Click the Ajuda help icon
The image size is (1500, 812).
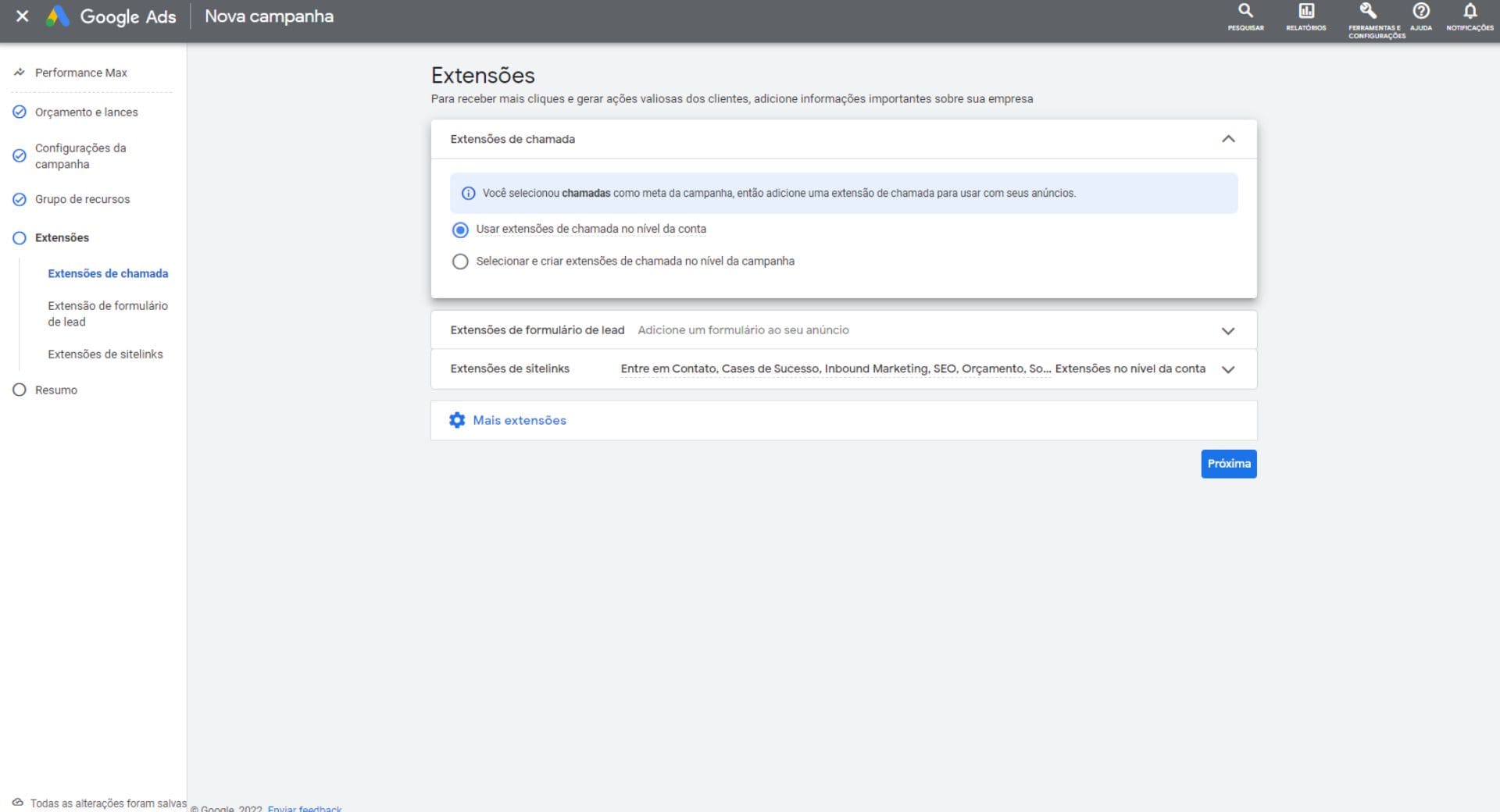click(x=1420, y=12)
